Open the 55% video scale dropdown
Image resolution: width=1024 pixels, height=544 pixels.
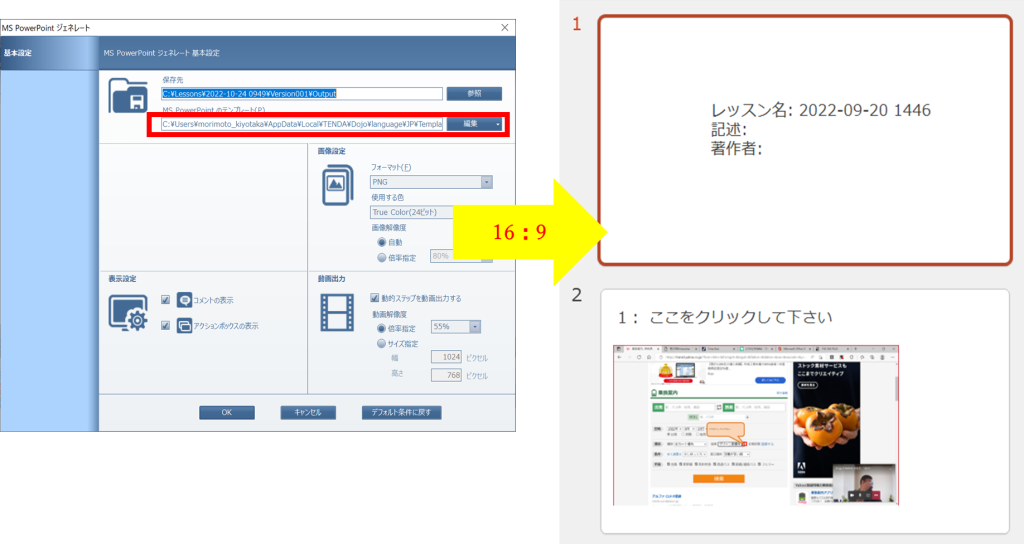point(475,327)
